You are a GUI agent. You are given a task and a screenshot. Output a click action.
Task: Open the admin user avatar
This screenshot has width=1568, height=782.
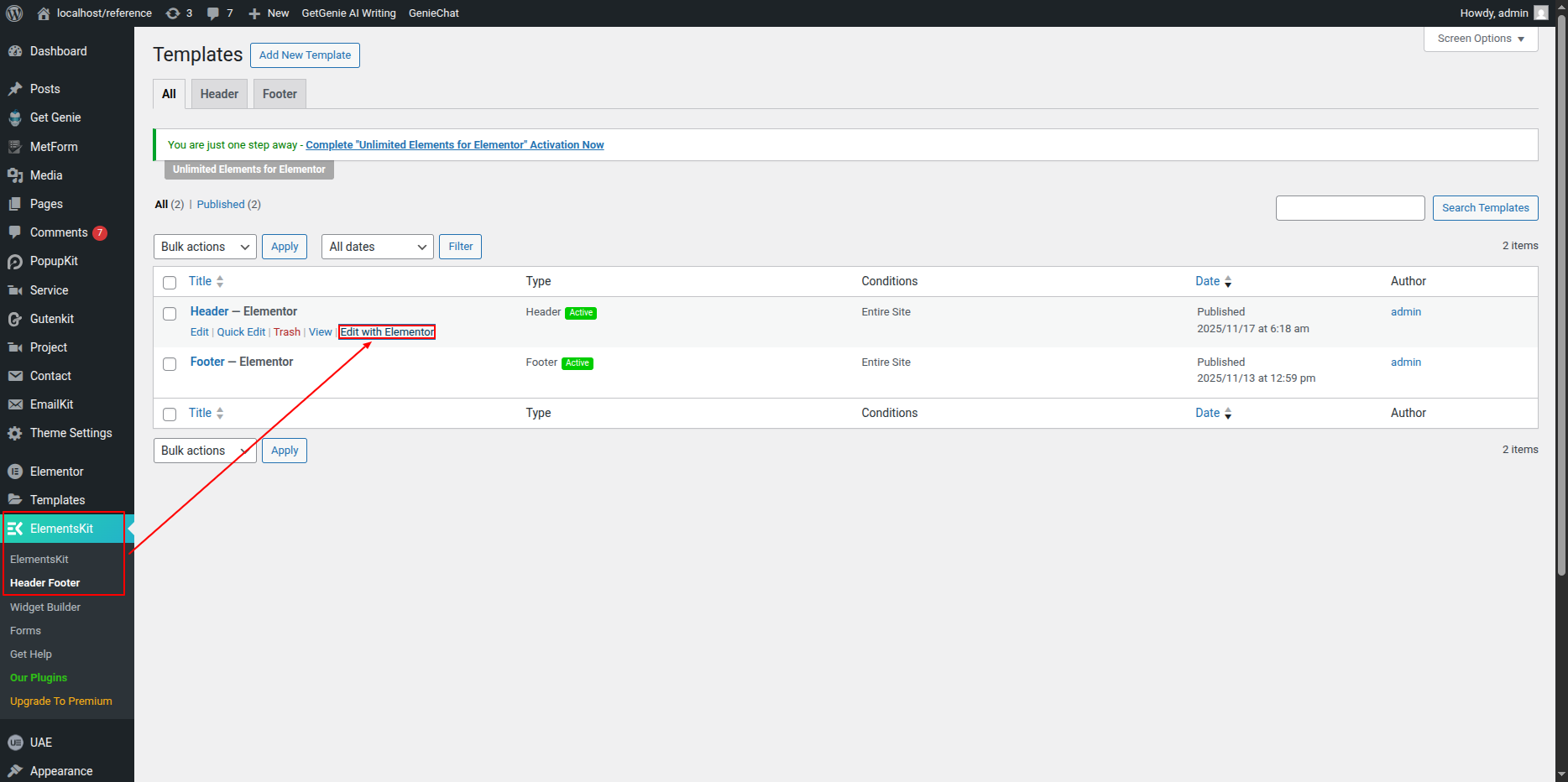coord(1541,13)
